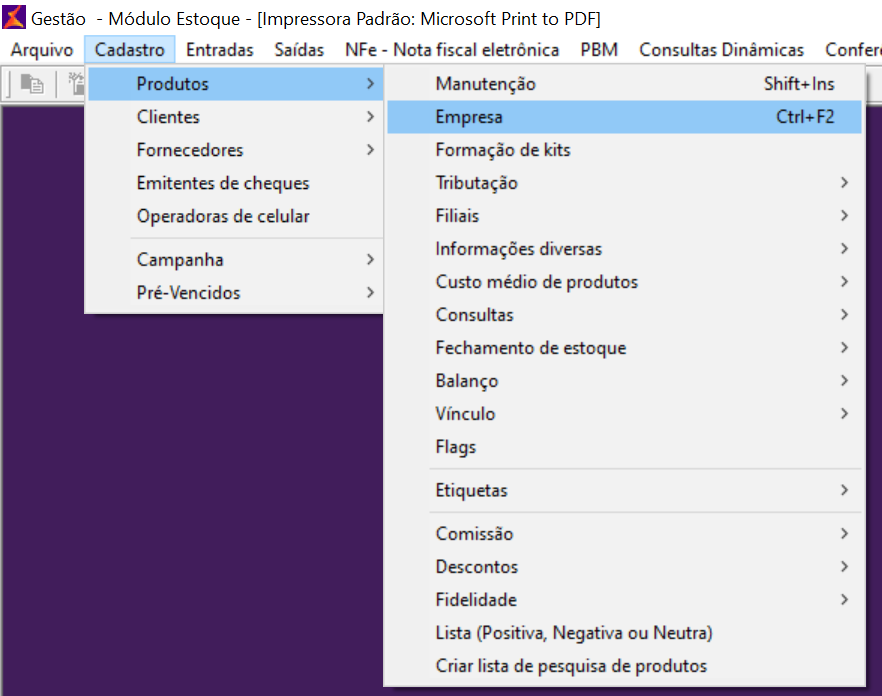This screenshot has height=696, width=882.
Task: Open NFe - Nota fiscal eletrônica menu
Action: [x=452, y=50]
